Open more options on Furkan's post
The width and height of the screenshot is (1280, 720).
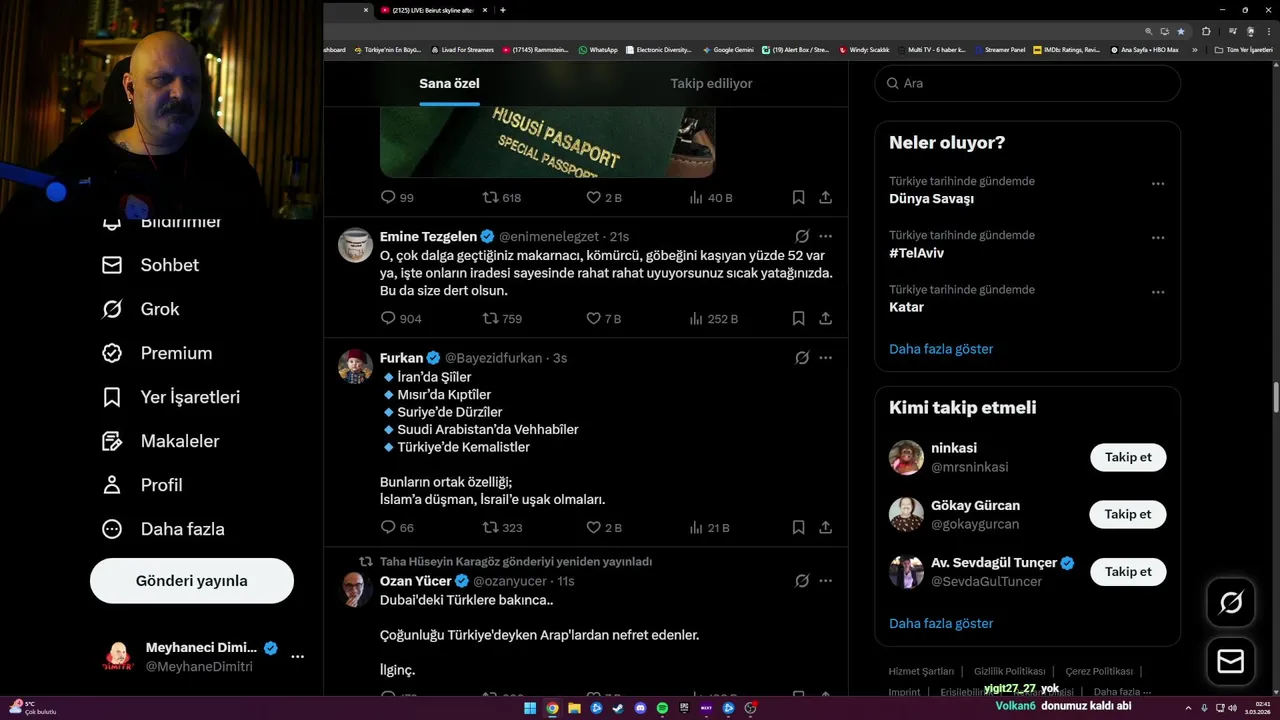[x=826, y=358]
